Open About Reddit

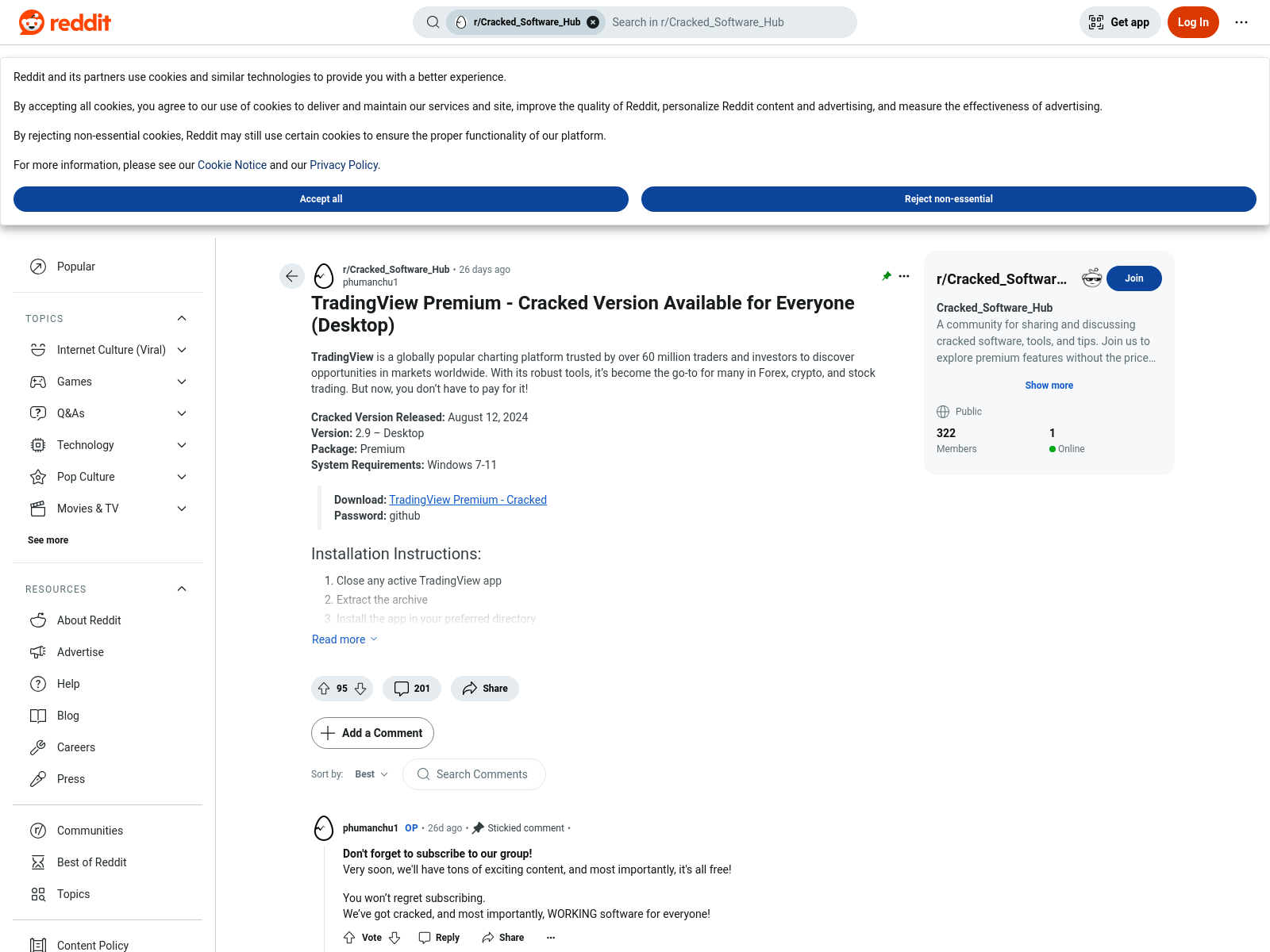[107, 620]
